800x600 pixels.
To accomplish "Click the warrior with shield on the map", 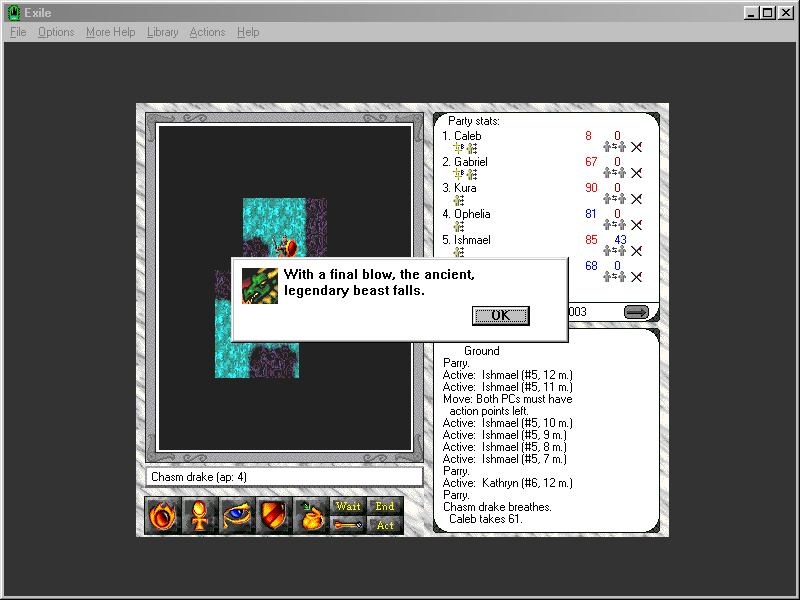I will 285,246.
